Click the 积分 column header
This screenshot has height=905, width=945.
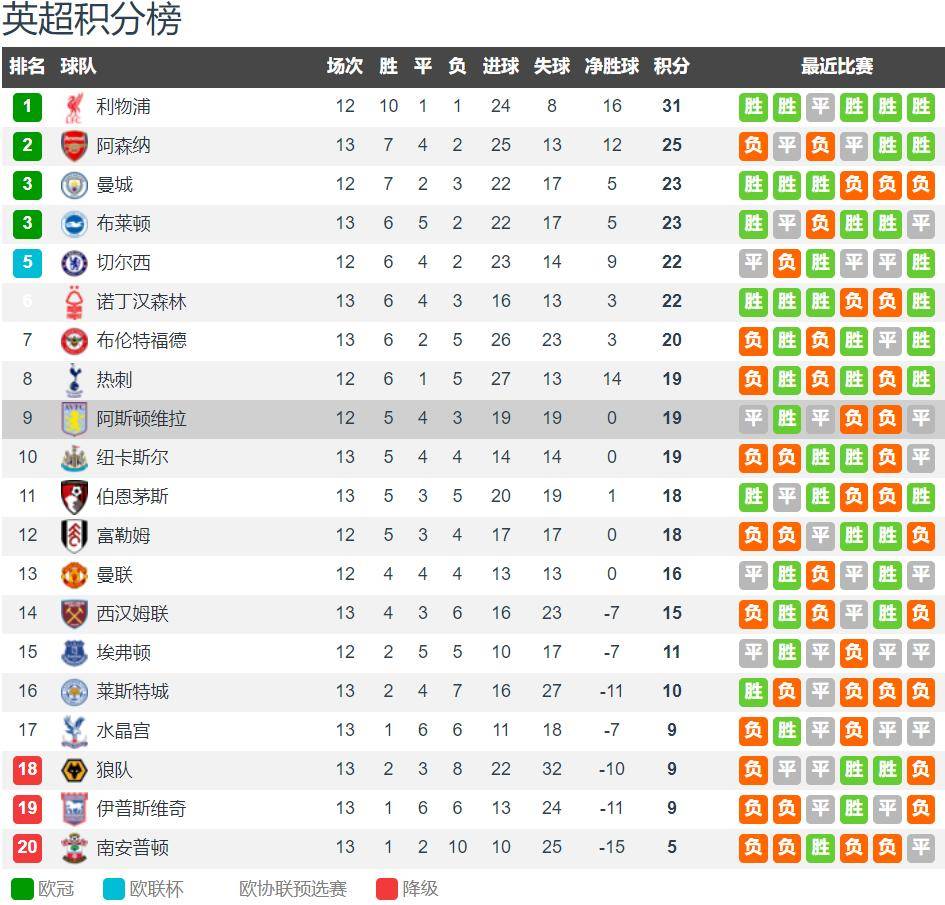tap(671, 66)
